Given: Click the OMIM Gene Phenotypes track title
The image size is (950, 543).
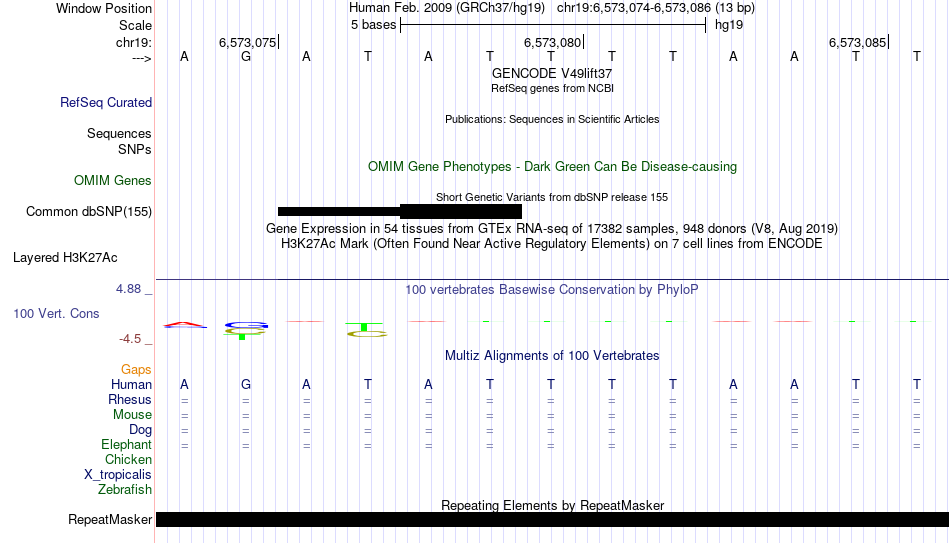Looking at the screenshot, I should [x=552, y=167].
